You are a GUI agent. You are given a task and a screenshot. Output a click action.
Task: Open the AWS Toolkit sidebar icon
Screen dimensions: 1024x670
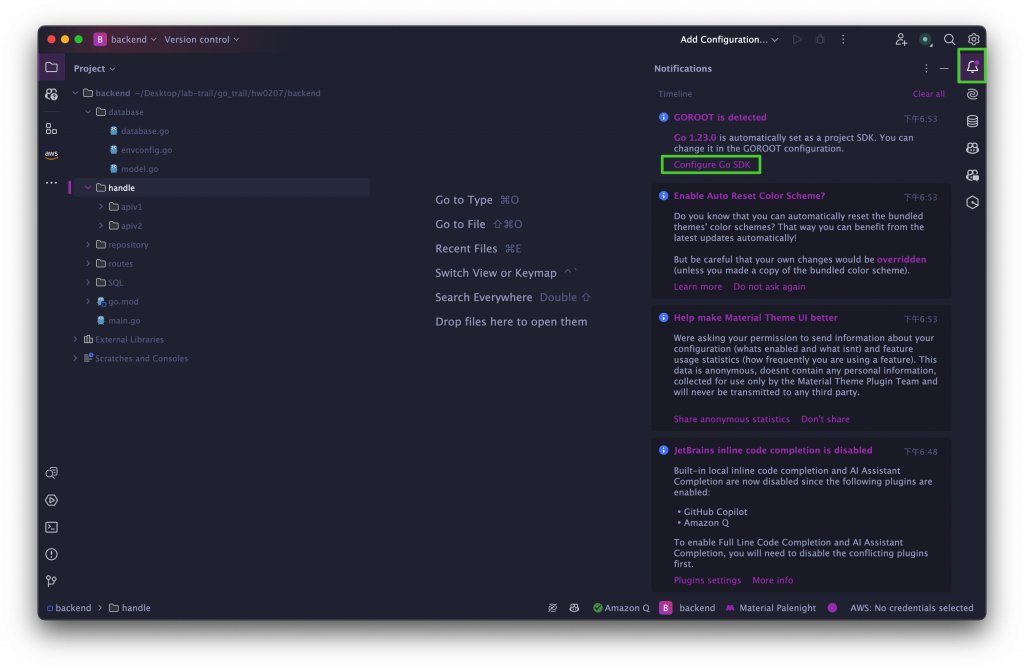pyautogui.click(x=52, y=155)
